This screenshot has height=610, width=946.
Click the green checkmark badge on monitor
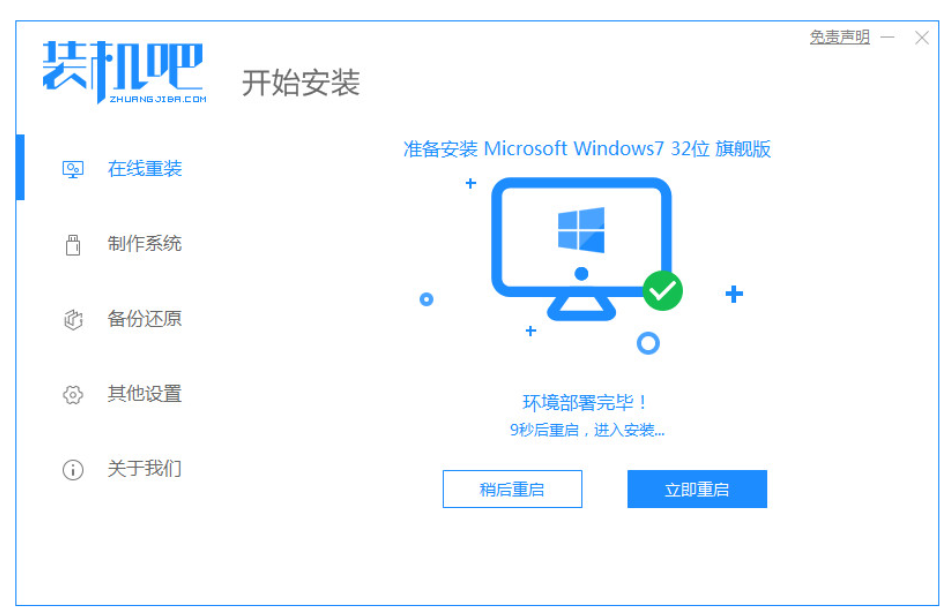tap(662, 291)
